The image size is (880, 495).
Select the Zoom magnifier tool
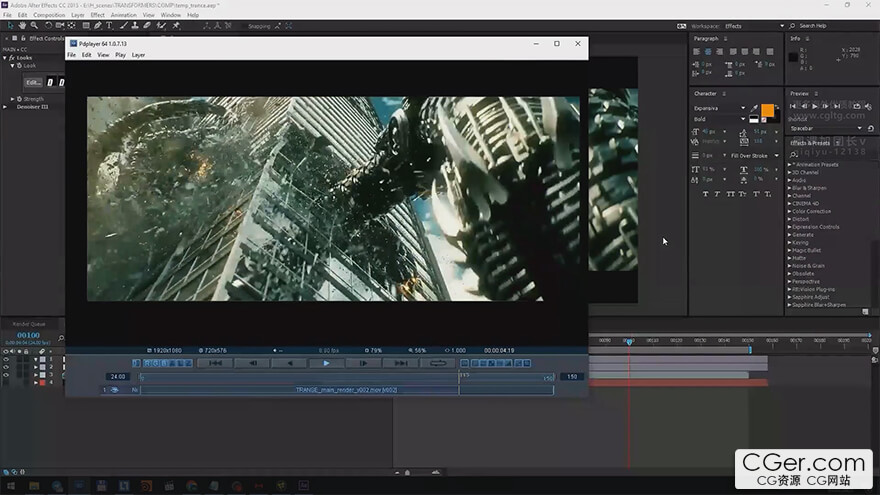pyautogui.click(x=36, y=25)
